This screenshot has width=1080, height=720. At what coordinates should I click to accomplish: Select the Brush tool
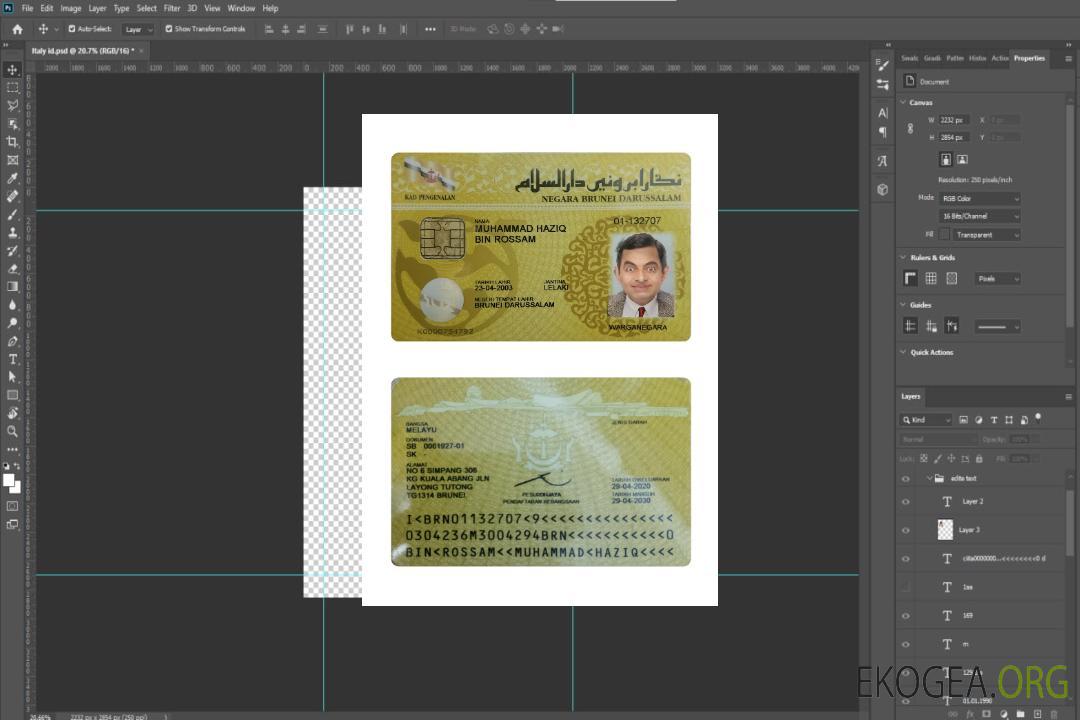click(x=12, y=214)
